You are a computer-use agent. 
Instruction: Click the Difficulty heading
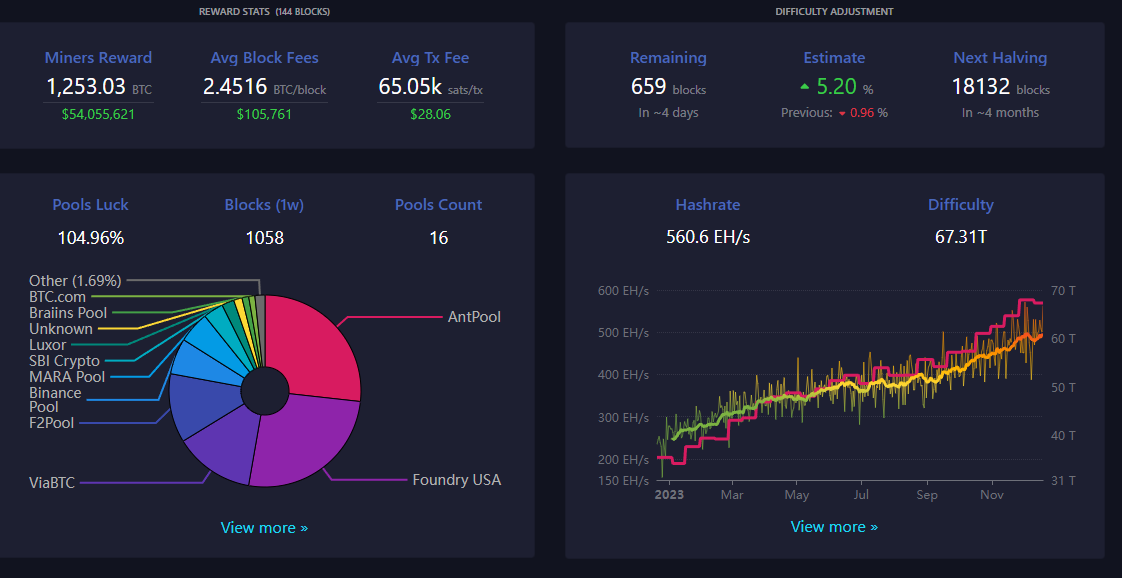[961, 205]
